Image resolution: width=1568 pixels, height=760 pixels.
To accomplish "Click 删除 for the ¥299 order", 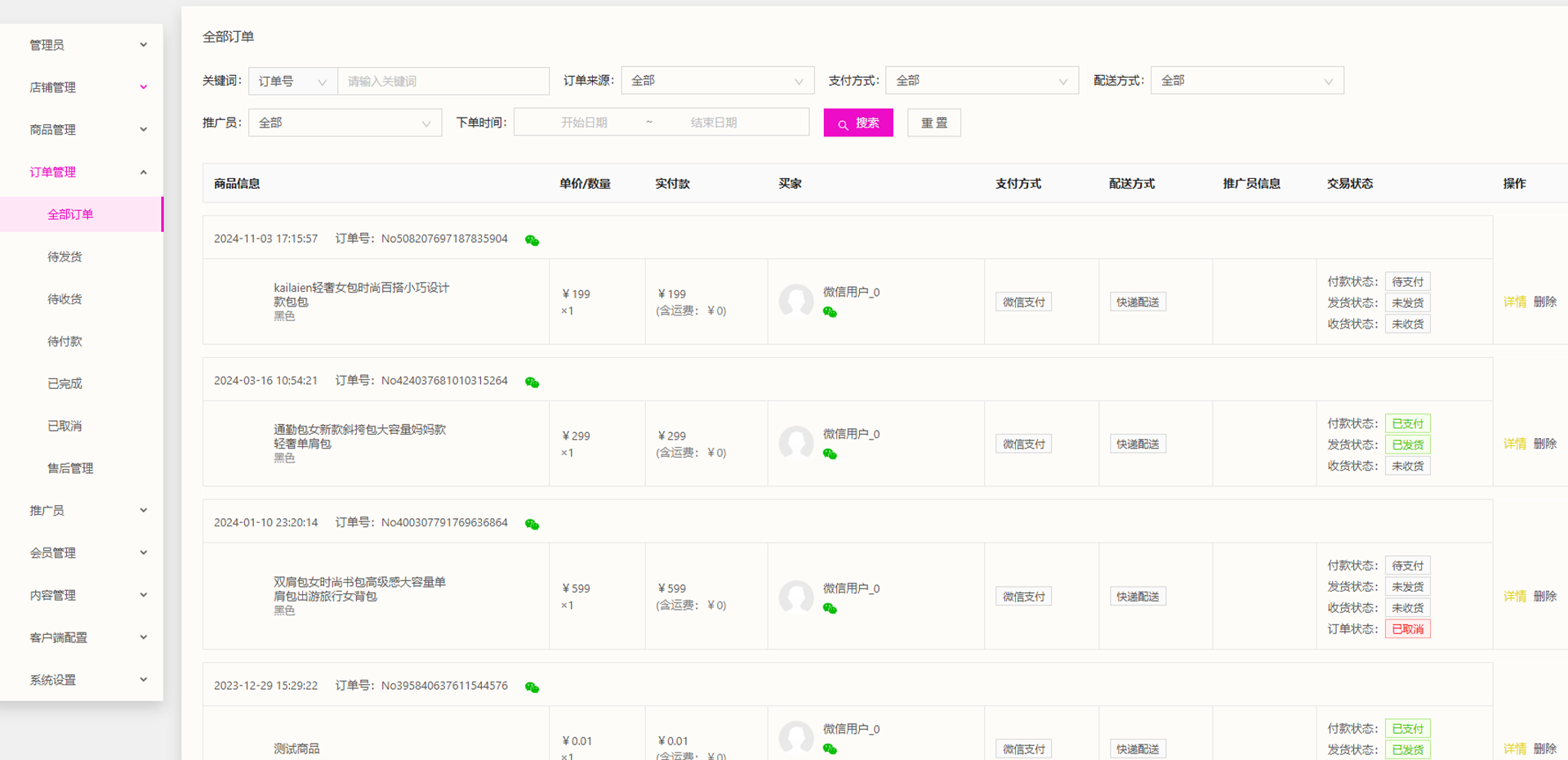I will tap(1545, 444).
